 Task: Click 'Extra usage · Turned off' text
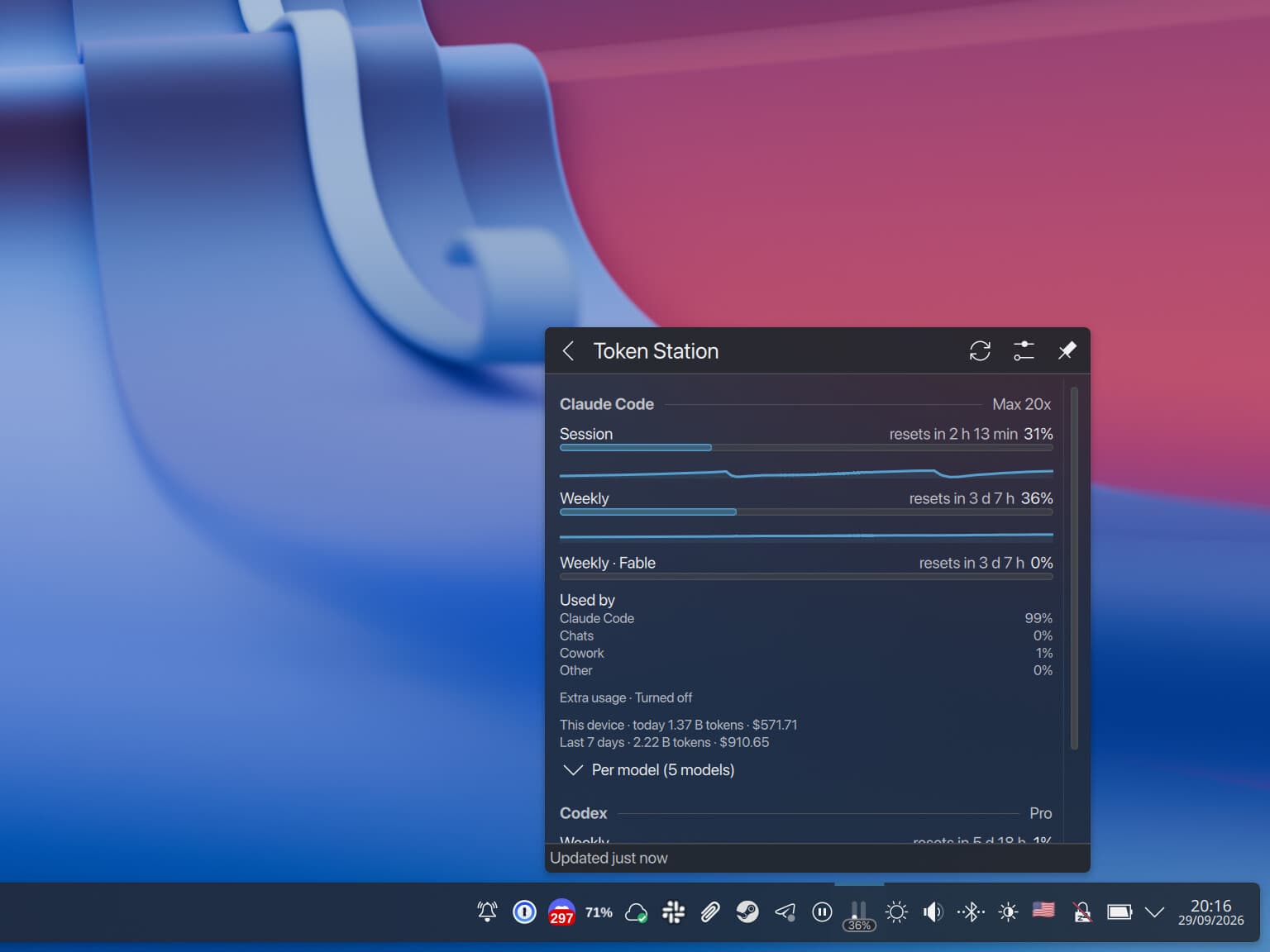(x=626, y=697)
